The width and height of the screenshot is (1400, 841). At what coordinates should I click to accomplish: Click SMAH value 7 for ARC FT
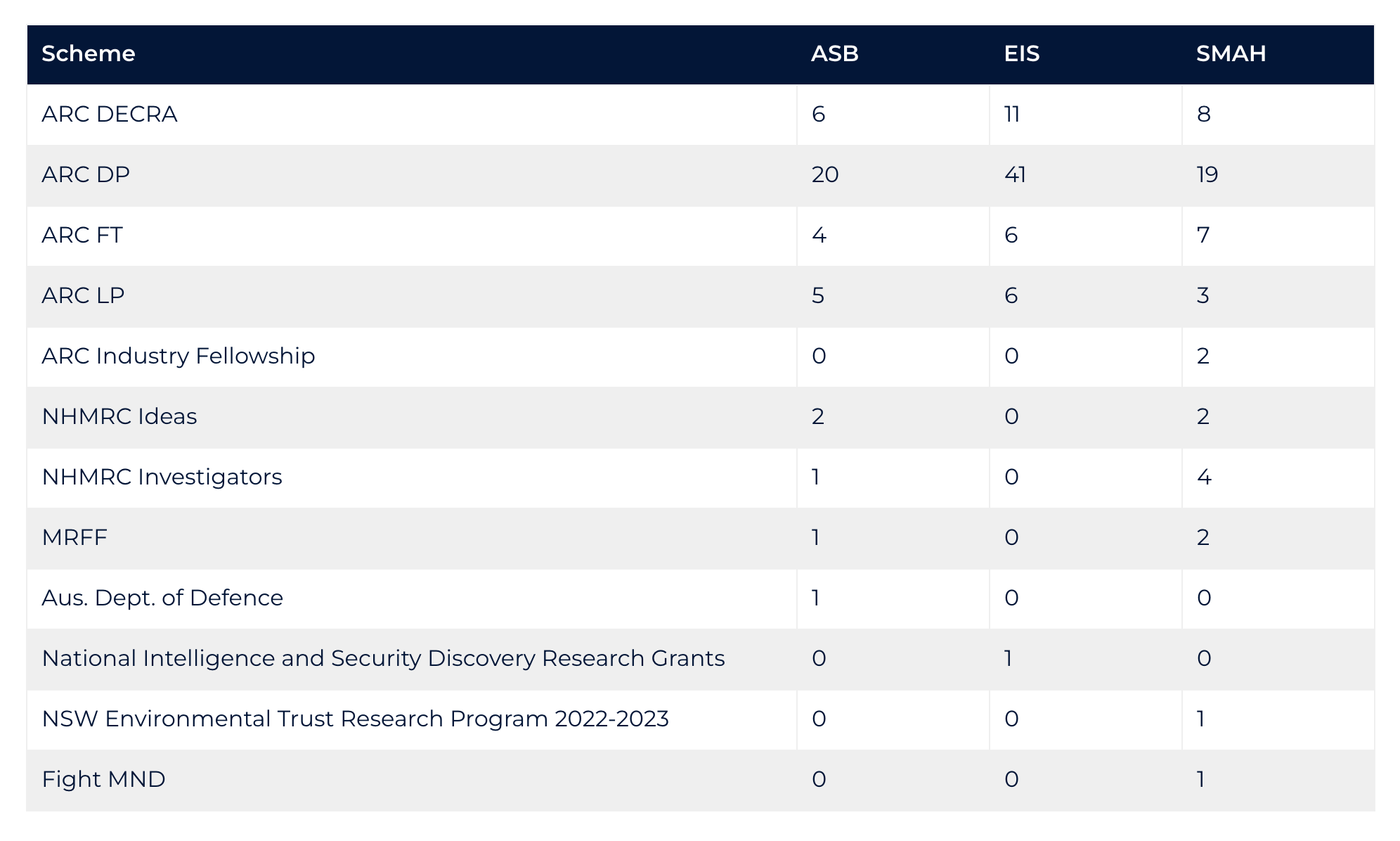tap(1203, 235)
